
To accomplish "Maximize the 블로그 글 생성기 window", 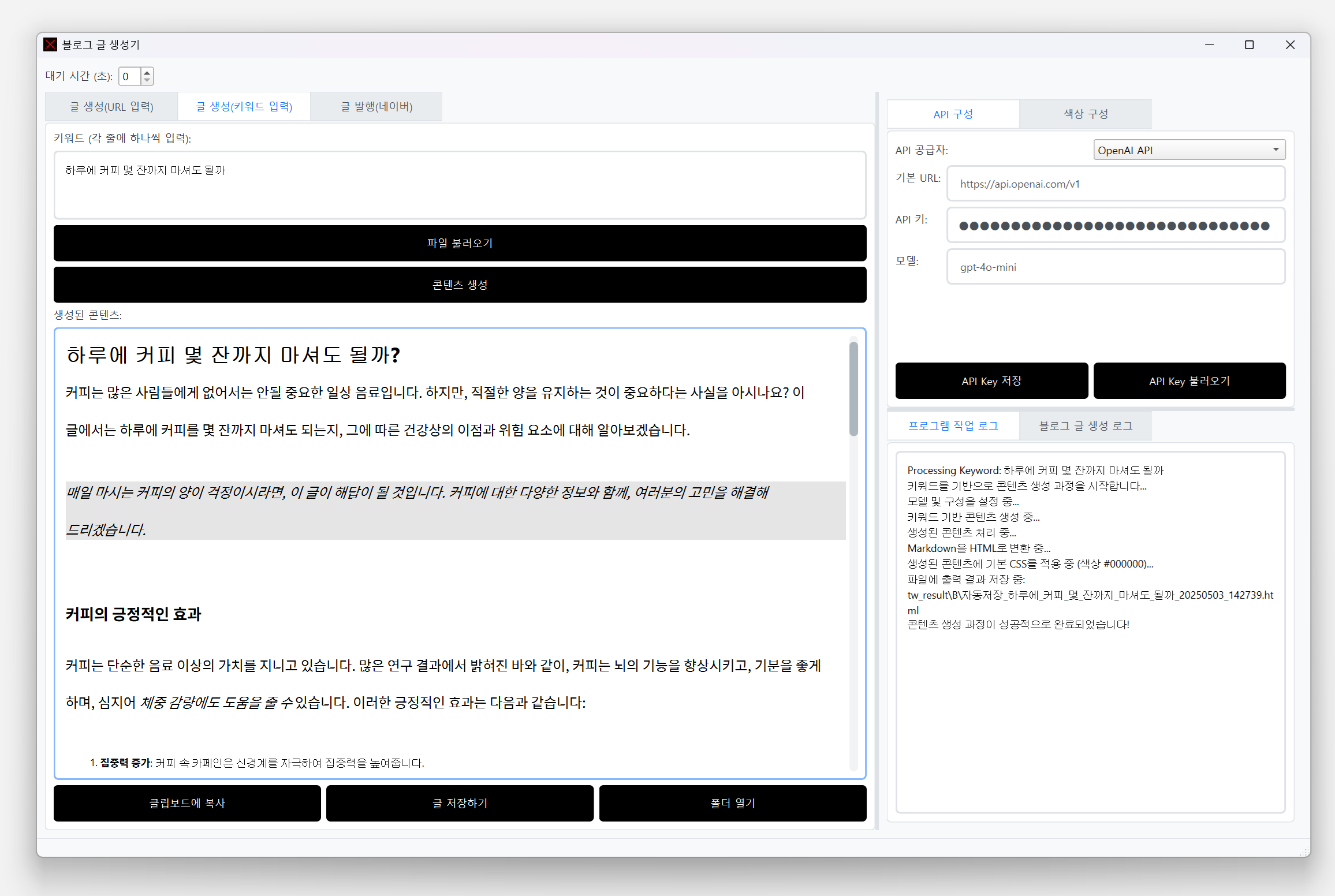I will [x=1249, y=44].
